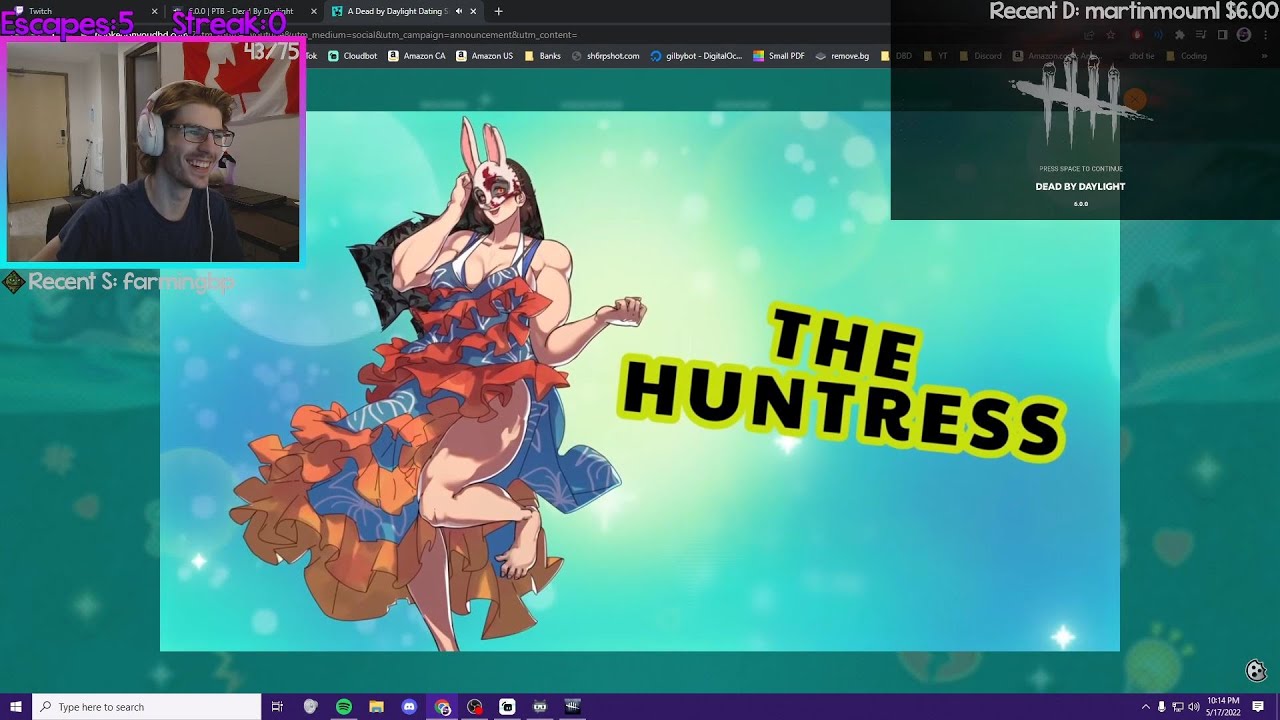Open network settings tray icon
The width and height of the screenshot is (1280, 720).
tap(1177, 707)
